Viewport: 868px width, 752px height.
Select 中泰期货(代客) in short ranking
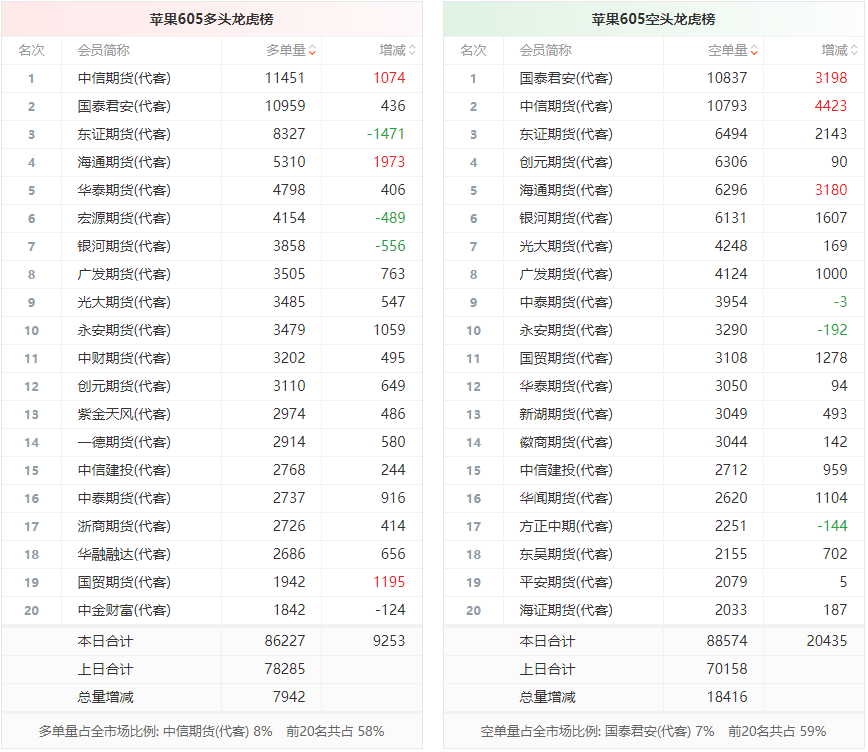click(566, 302)
